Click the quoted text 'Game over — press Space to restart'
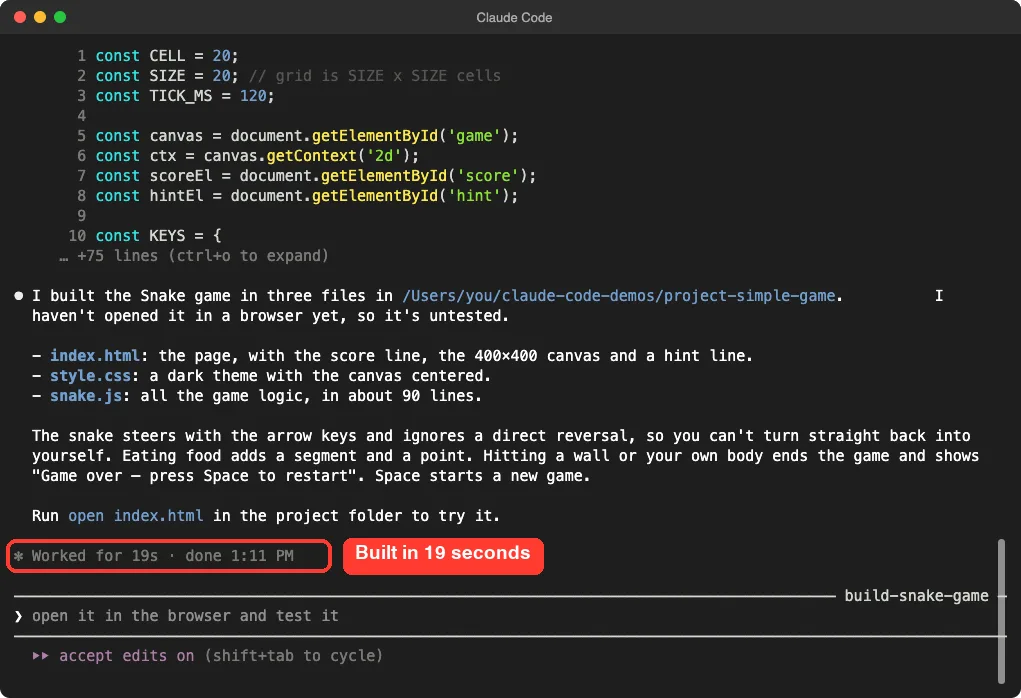This screenshot has width=1021, height=698. pos(194,476)
